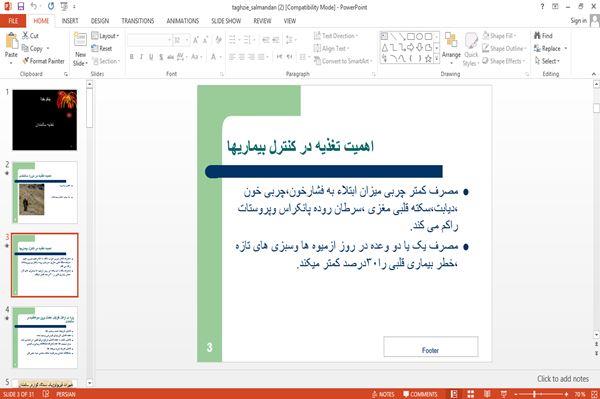The height and width of the screenshot is (399, 600).
Task: Click the Arrange button
Action: point(451,48)
